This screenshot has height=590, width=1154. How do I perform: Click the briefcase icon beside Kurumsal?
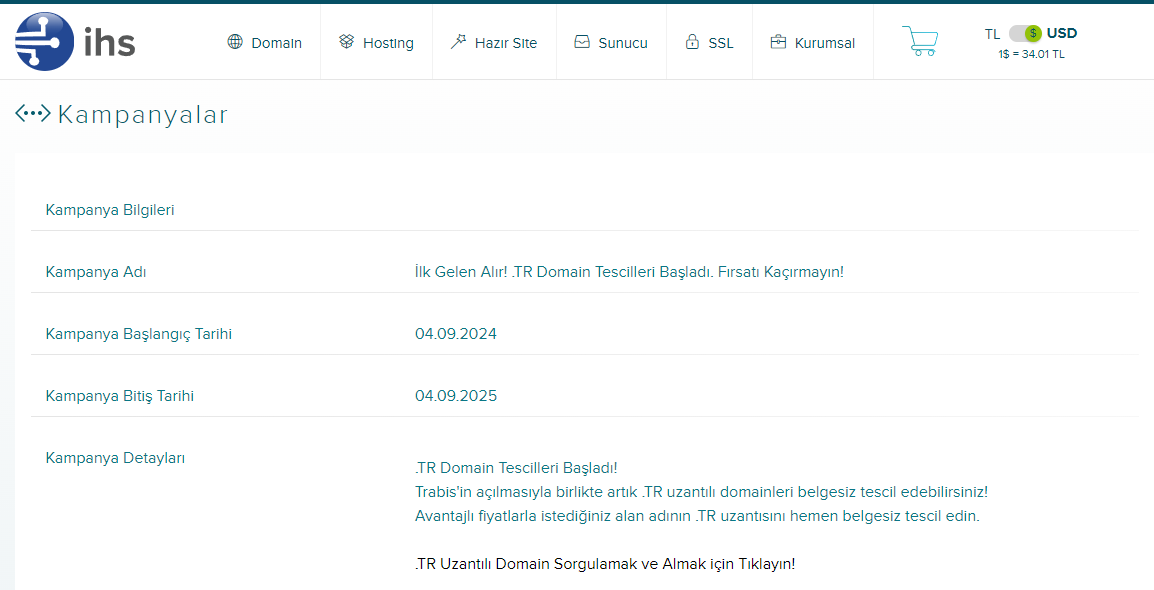pos(778,42)
